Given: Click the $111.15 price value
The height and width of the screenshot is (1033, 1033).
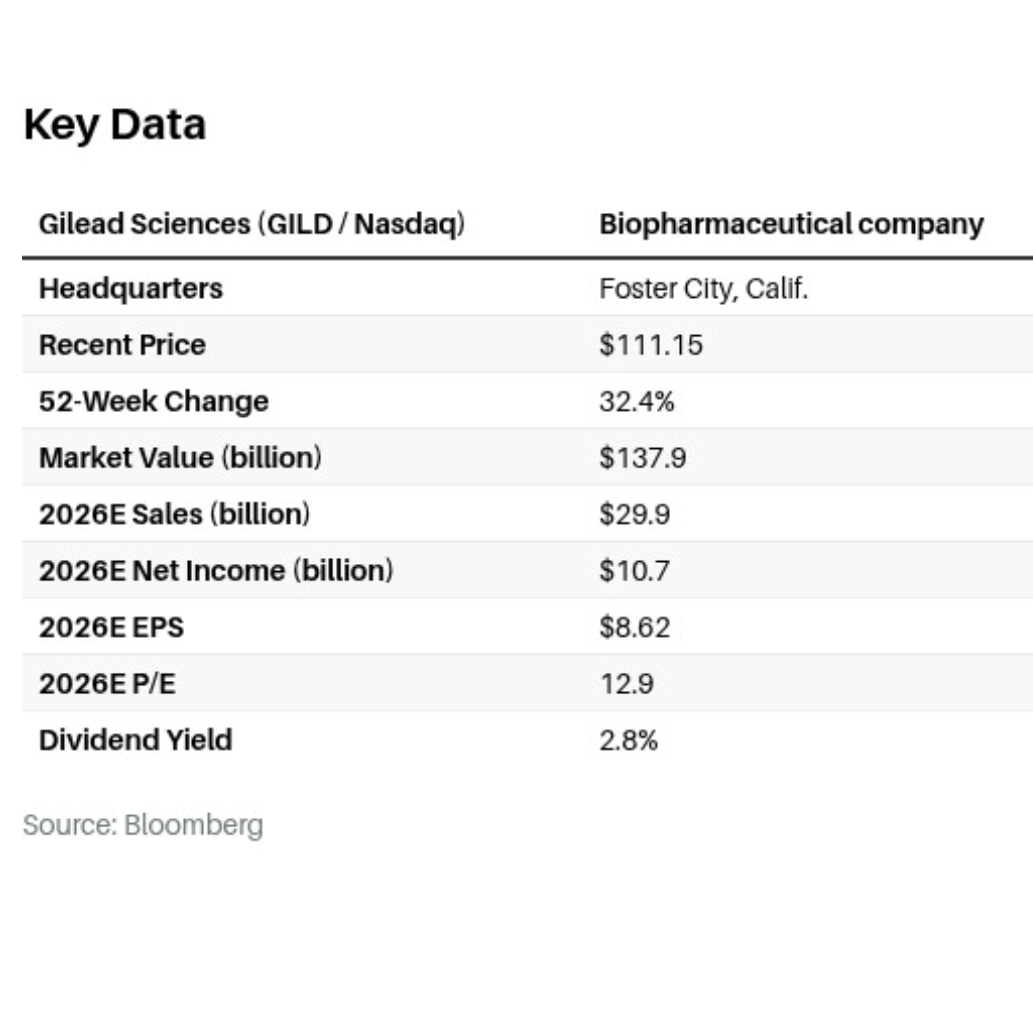Looking at the screenshot, I should click(651, 345).
